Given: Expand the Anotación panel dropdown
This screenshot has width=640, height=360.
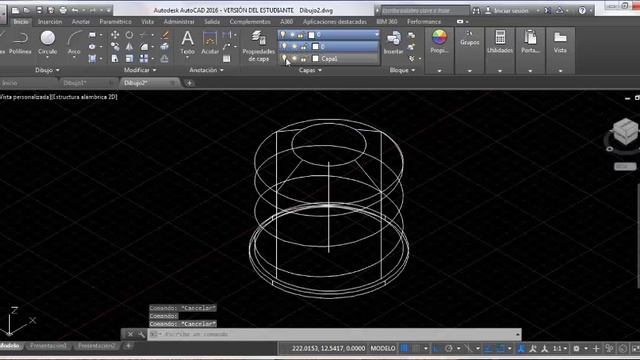Looking at the screenshot, I should point(206,70).
